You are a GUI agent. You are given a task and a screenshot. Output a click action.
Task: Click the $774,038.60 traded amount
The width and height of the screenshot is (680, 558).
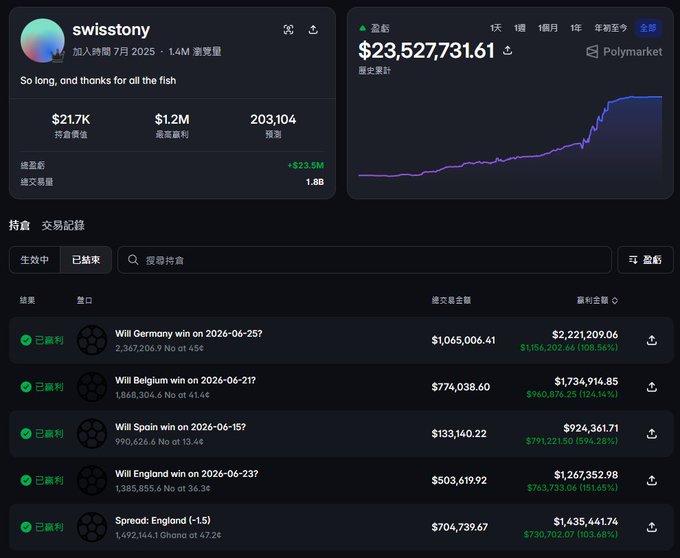tap(461, 387)
